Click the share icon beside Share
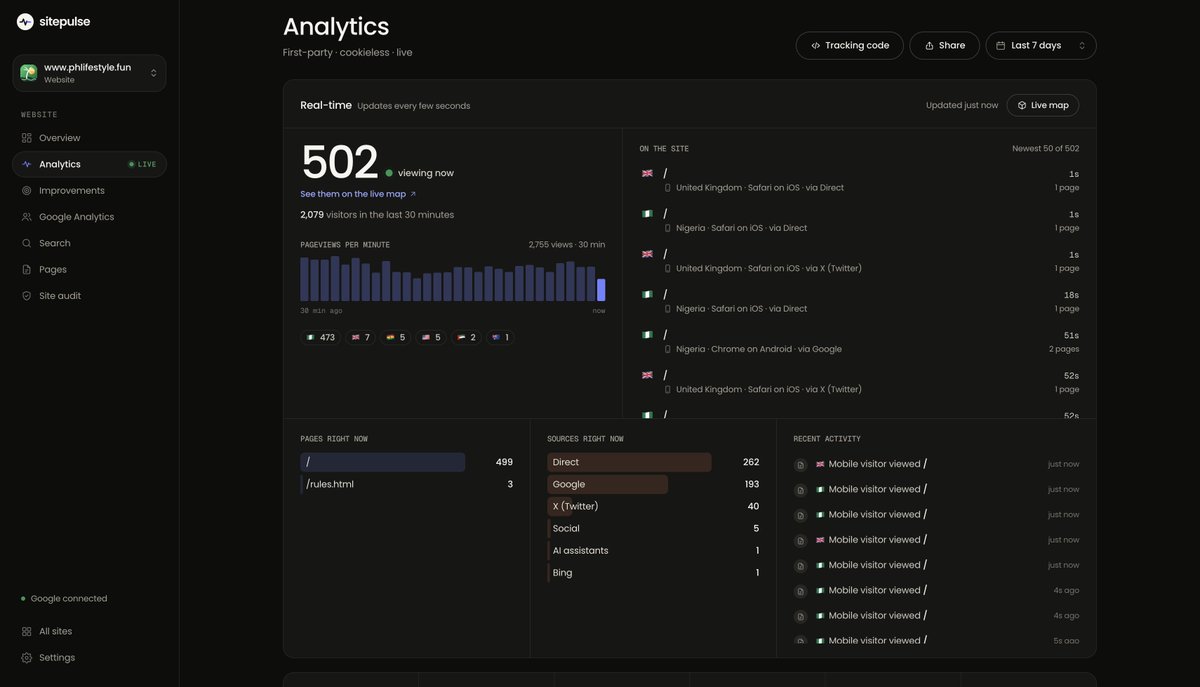 point(929,46)
